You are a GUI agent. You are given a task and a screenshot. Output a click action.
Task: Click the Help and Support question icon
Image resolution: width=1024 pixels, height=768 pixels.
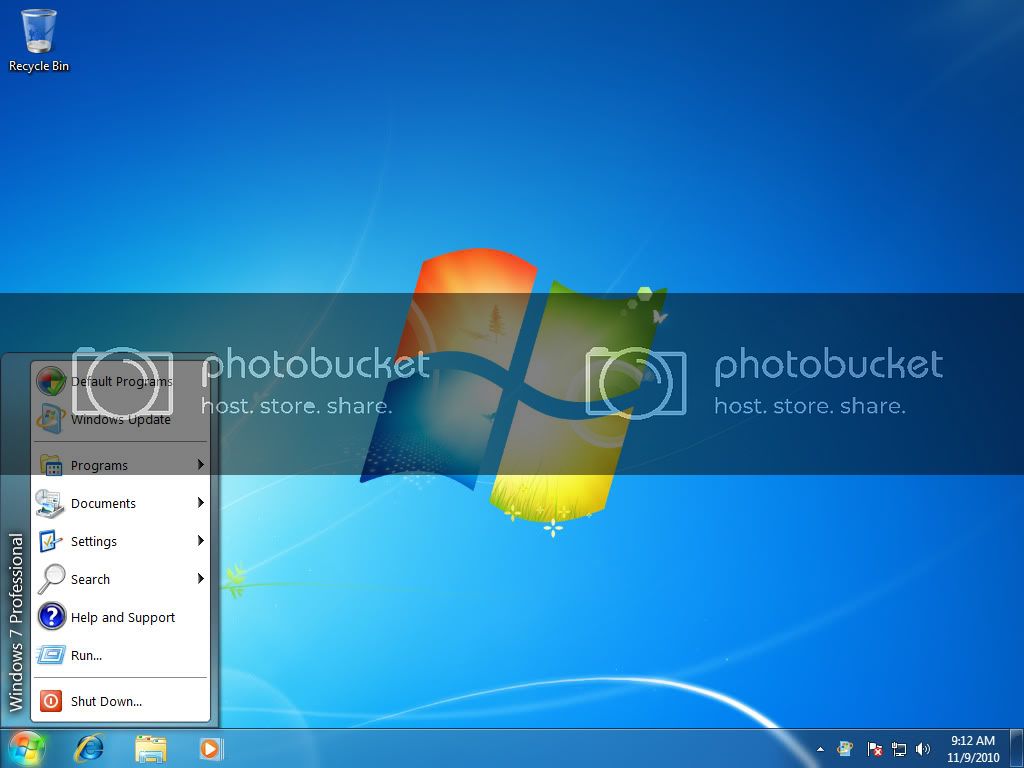tap(51, 616)
